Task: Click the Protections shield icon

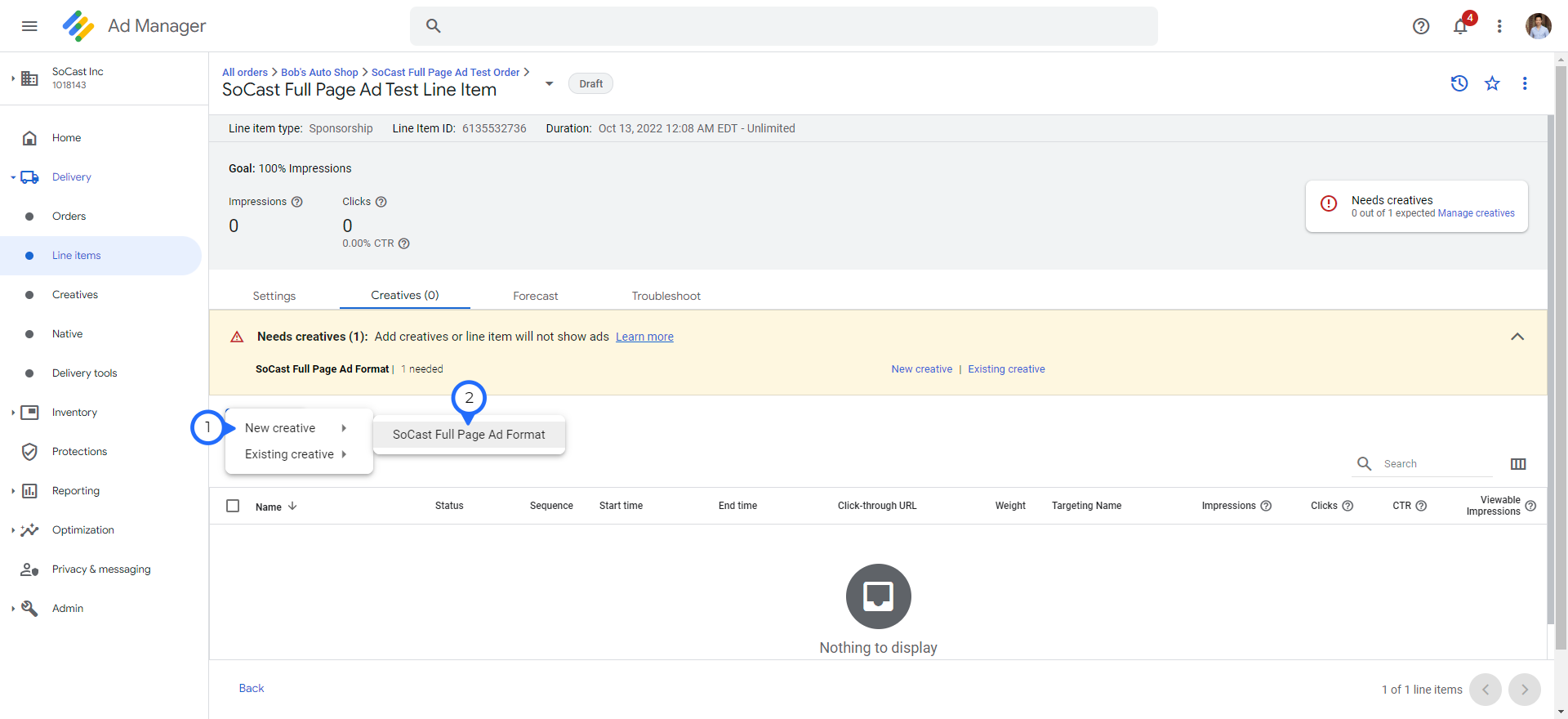Action: [x=29, y=452]
